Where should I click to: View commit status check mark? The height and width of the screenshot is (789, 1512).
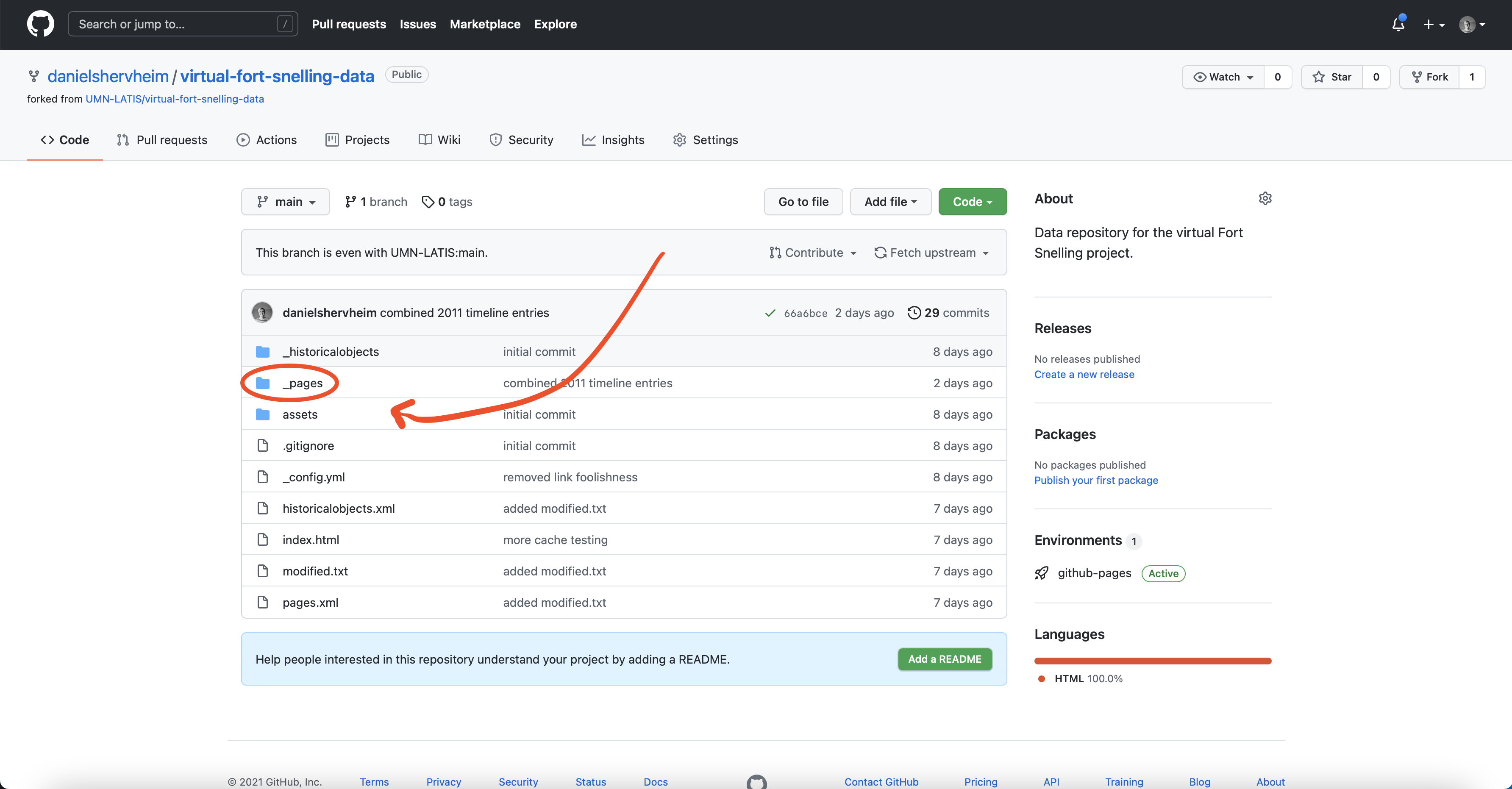tap(770, 313)
